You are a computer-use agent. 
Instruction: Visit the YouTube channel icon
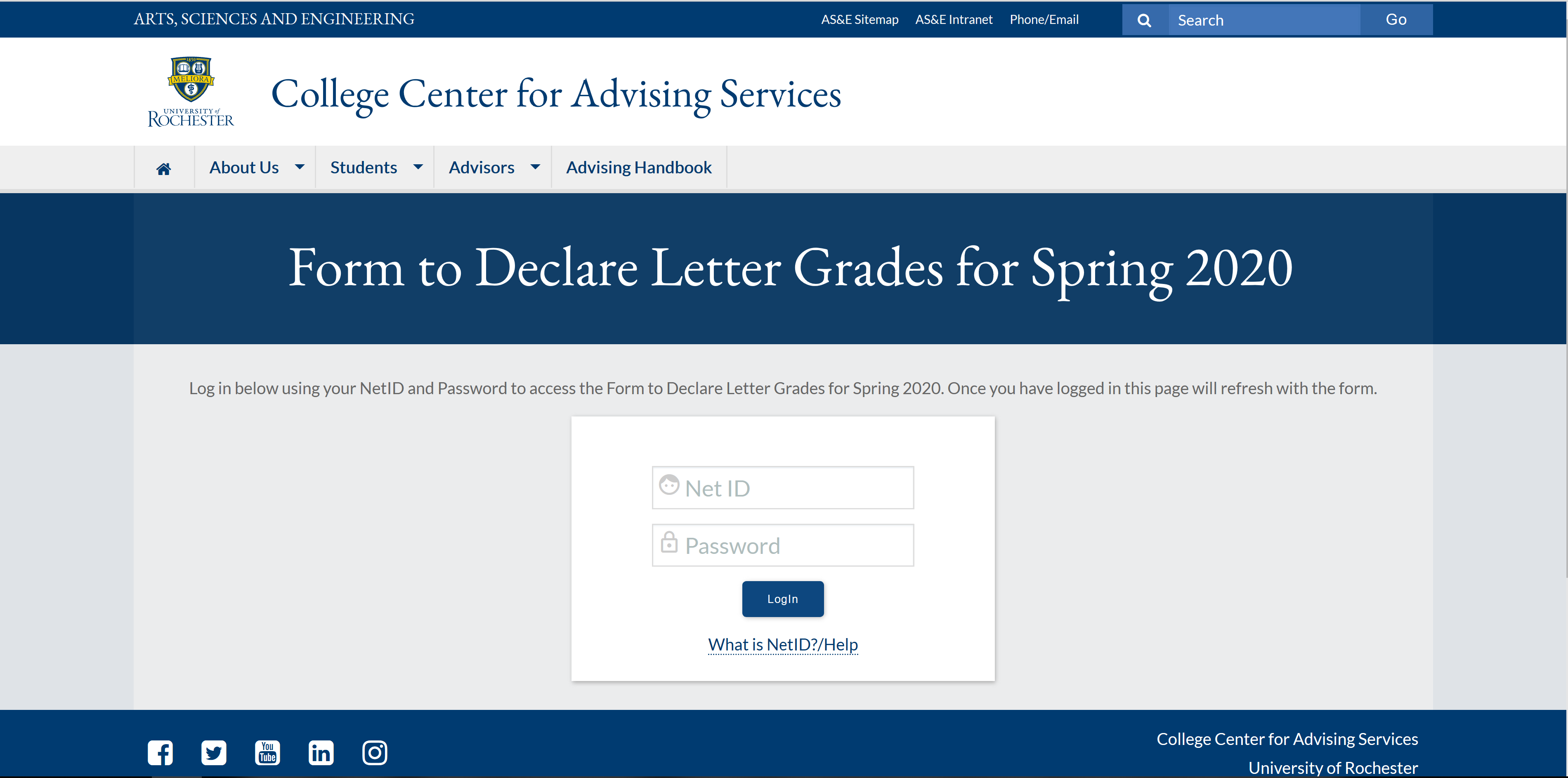(x=267, y=752)
